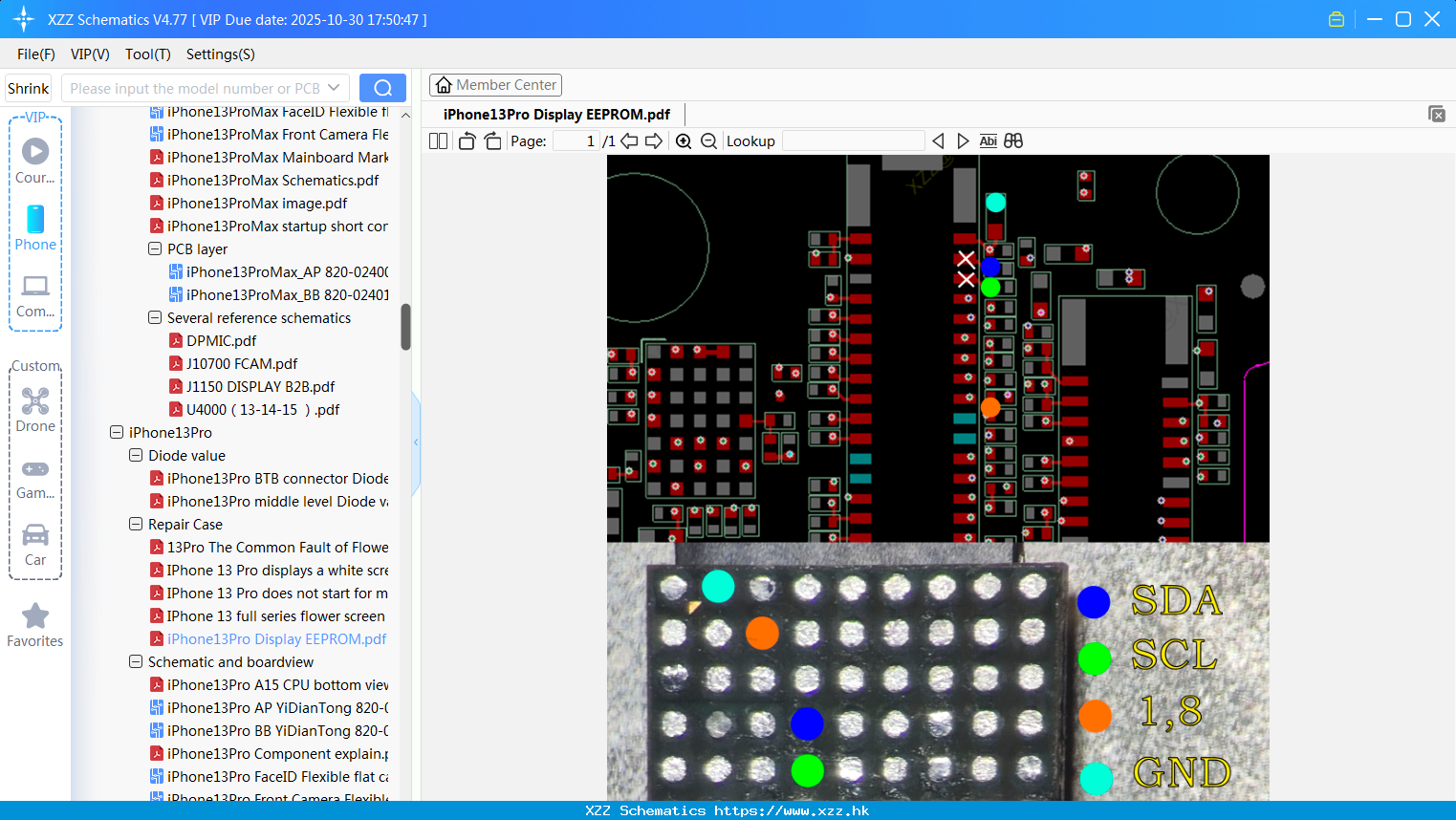Select iPhone13Pro Display EEPROM.pdf tree item
The height and width of the screenshot is (820, 1456).
point(276,638)
